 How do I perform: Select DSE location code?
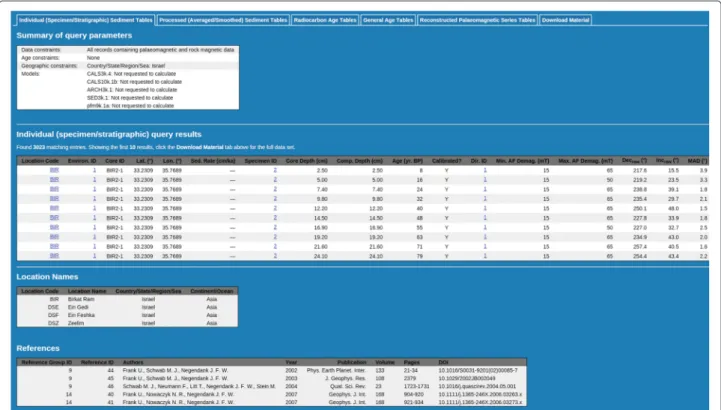(x=53, y=307)
